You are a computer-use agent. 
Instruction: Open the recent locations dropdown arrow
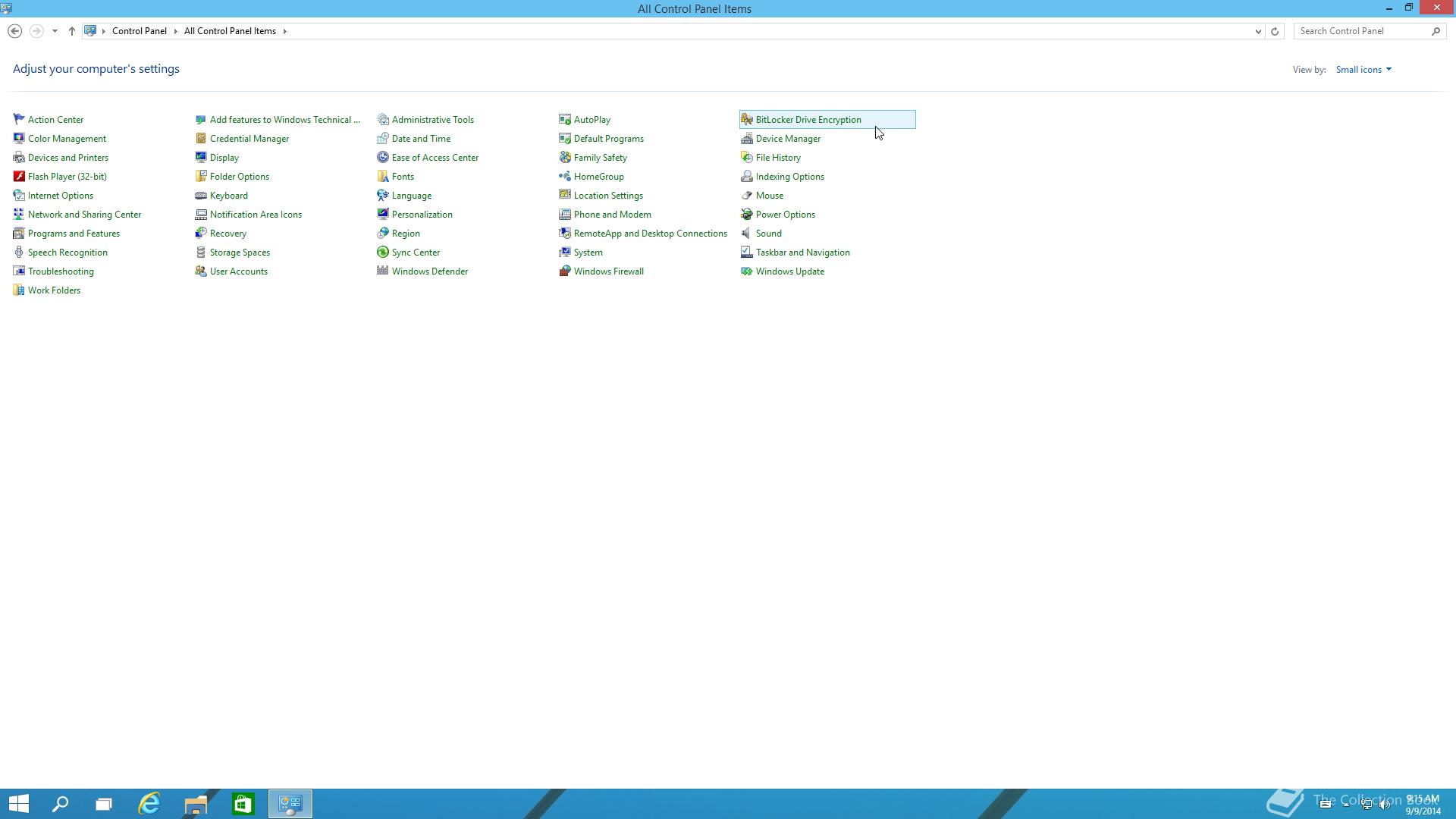pyautogui.click(x=55, y=31)
